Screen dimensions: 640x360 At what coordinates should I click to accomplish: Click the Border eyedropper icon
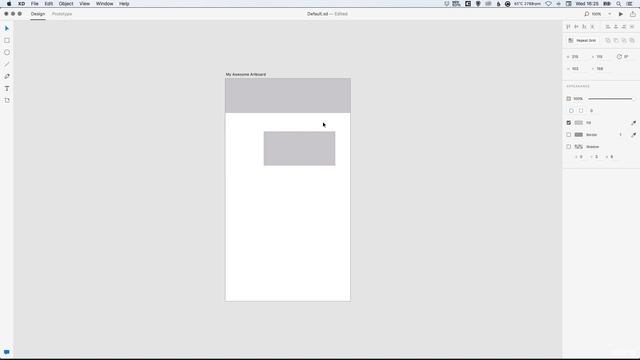click(x=633, y=135)
